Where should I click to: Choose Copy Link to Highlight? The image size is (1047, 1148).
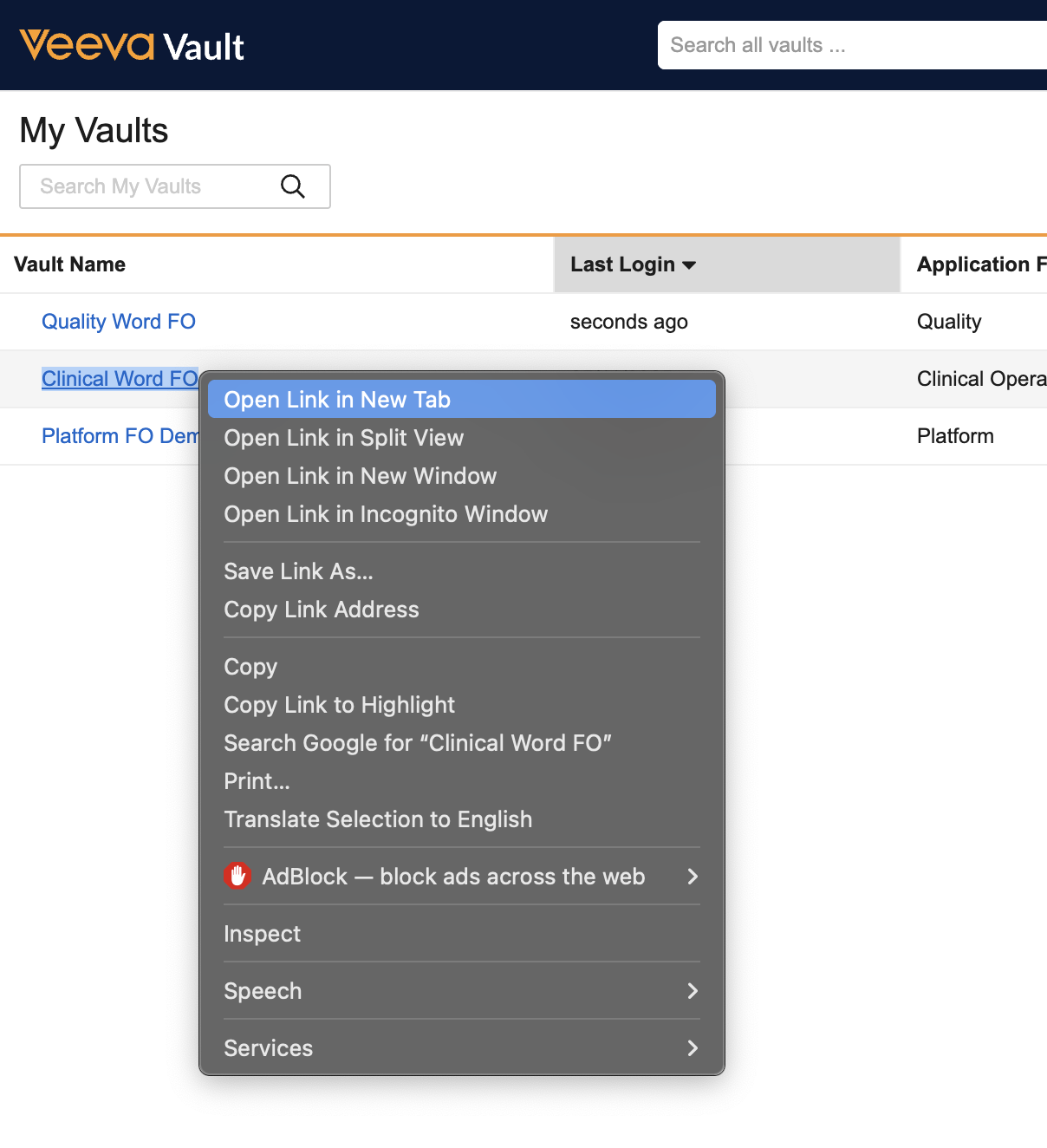pos(339,705)
